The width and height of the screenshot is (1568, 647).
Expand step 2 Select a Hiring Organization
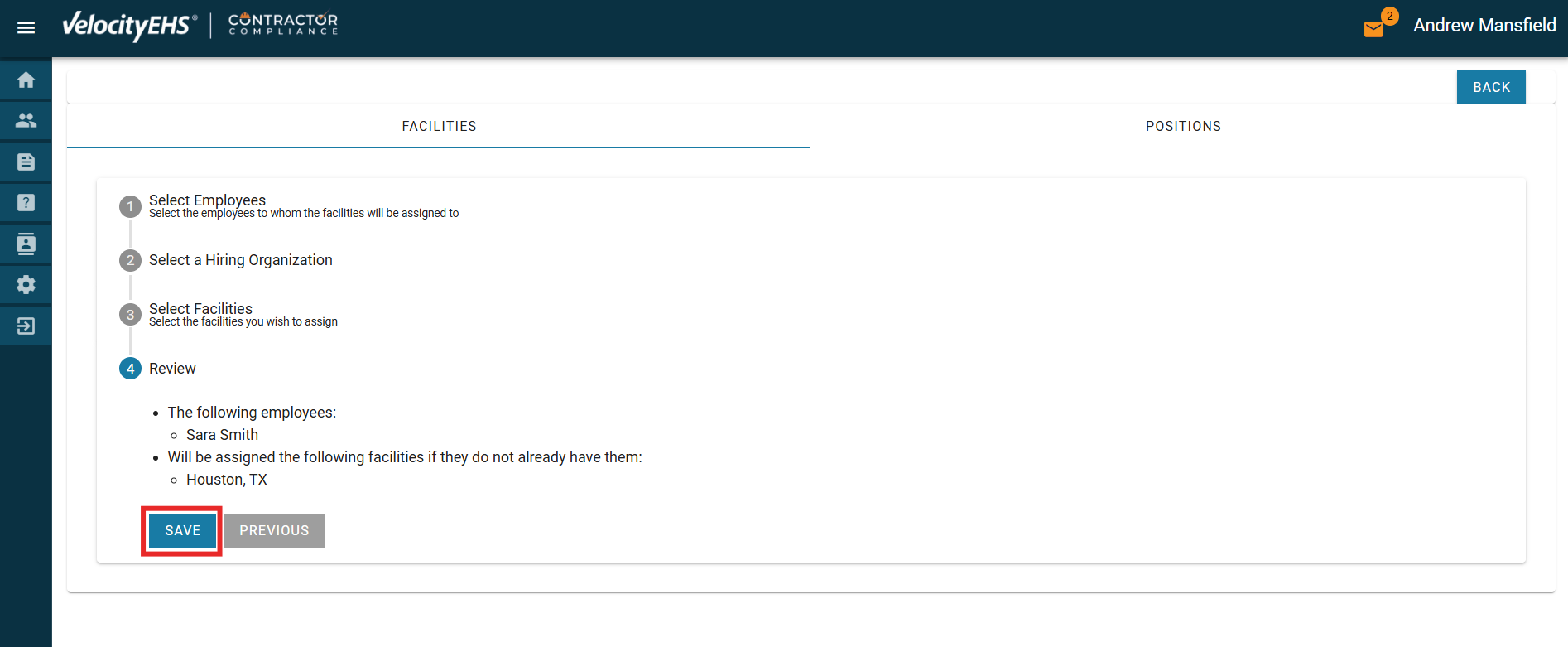coord(240,260)
